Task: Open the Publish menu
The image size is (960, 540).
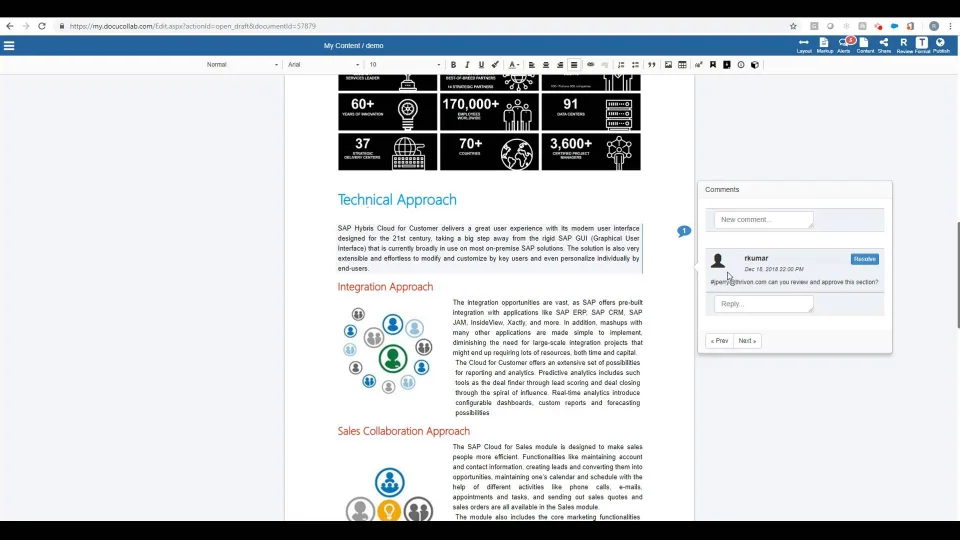Action: click(x=941, y=46)
